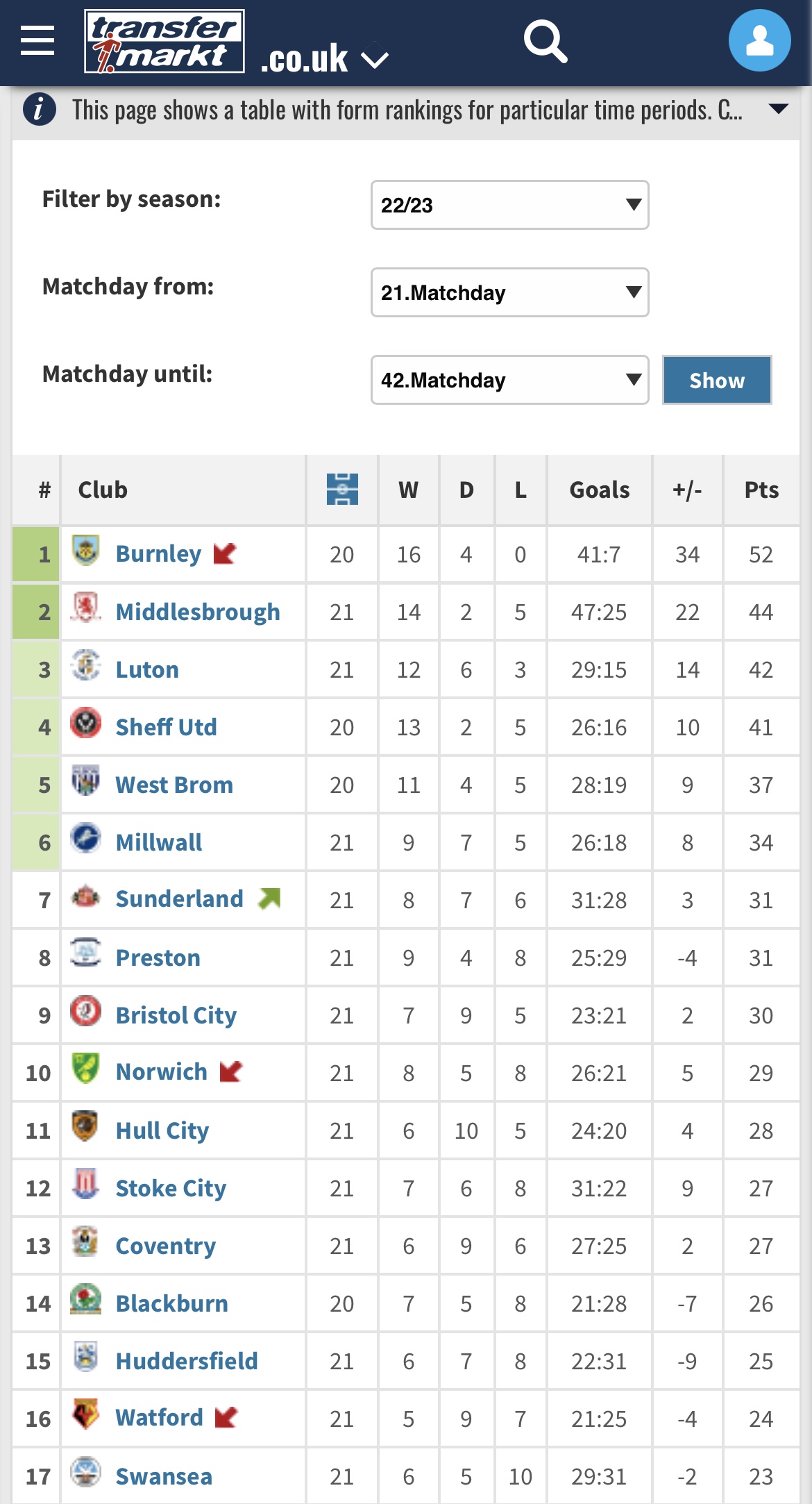
Task: Click the info icon in banner
Action: [x=40, y=110]
